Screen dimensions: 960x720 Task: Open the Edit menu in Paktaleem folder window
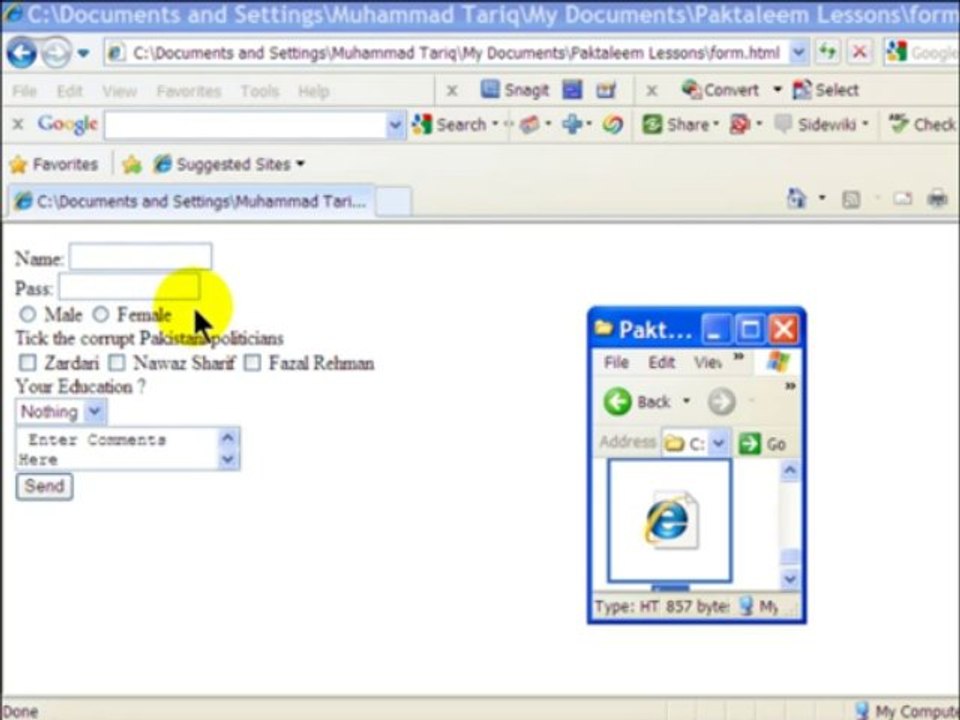tap(661, 363)
